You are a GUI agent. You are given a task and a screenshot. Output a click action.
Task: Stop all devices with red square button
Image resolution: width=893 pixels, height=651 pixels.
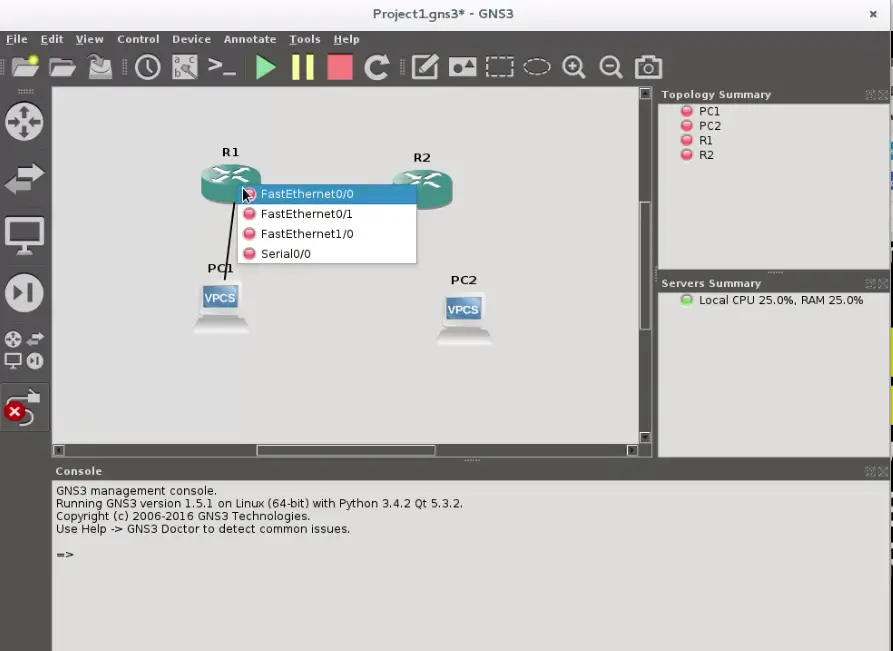[x=340, y=67]
